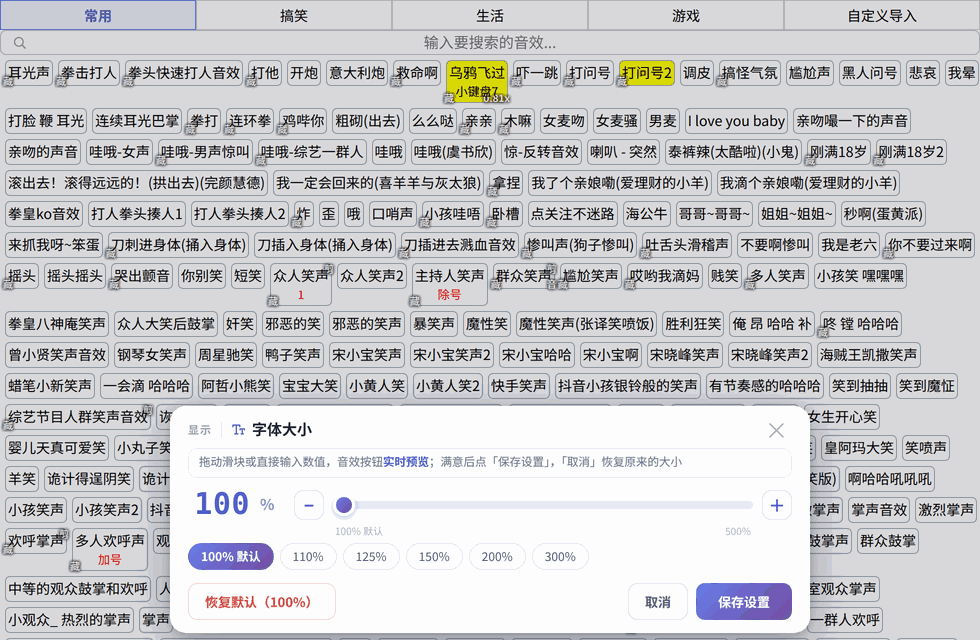Select the 150% size preset
The width and height of the screenshot is (980, 640).
pos(434,556)
